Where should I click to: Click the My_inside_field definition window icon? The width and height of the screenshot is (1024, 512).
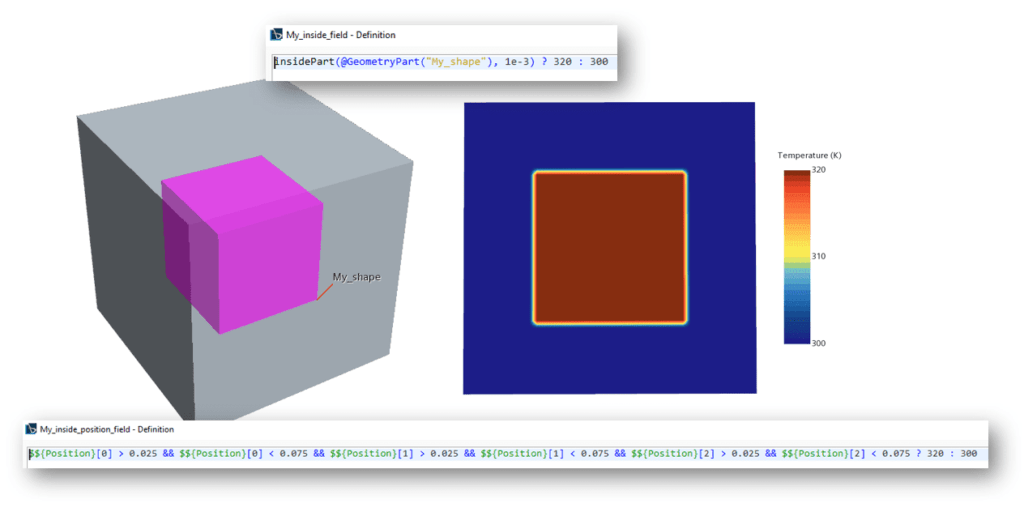[x=277, y=35]
